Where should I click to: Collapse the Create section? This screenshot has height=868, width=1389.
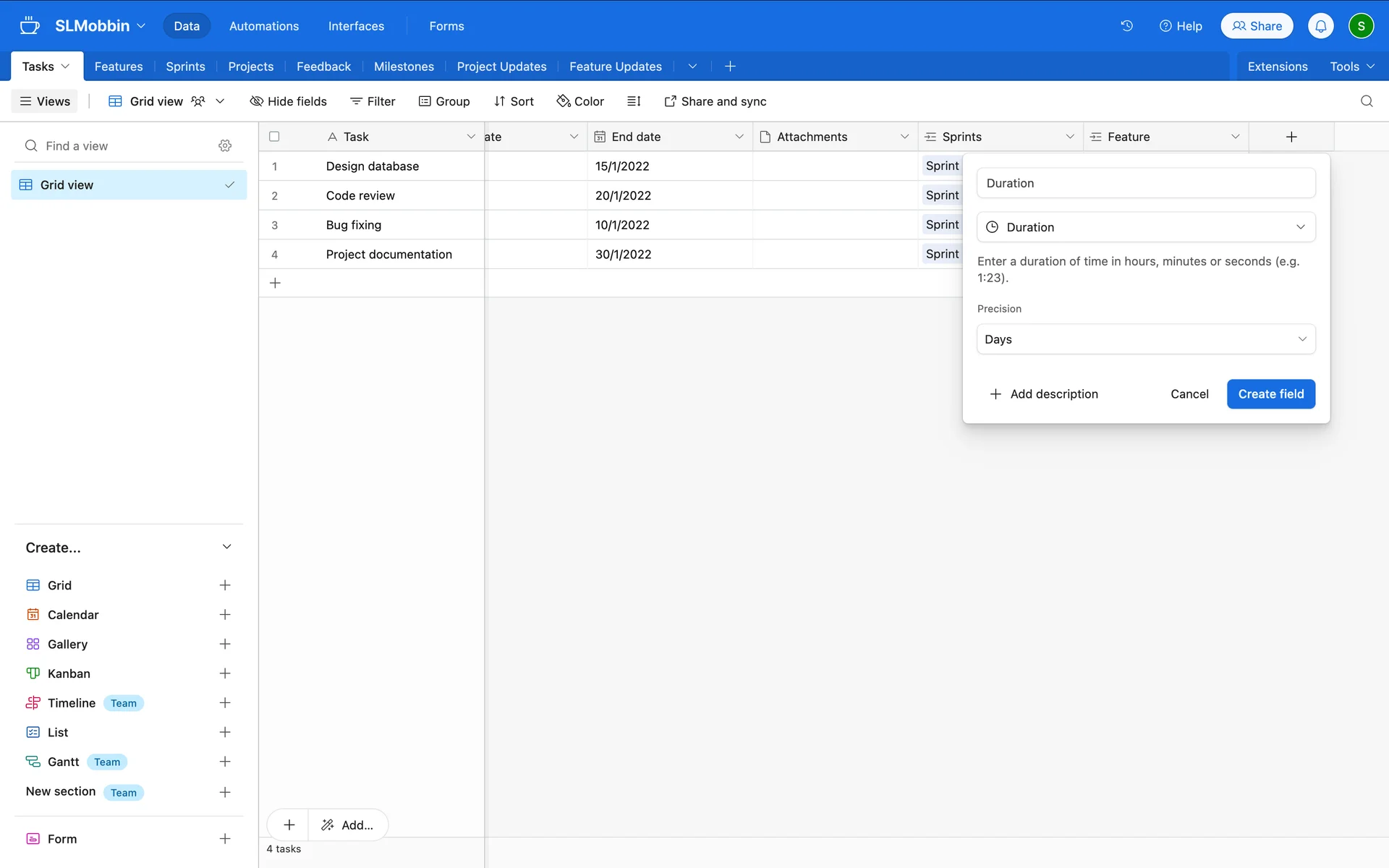pyautogui.click(x=226, y=548)
